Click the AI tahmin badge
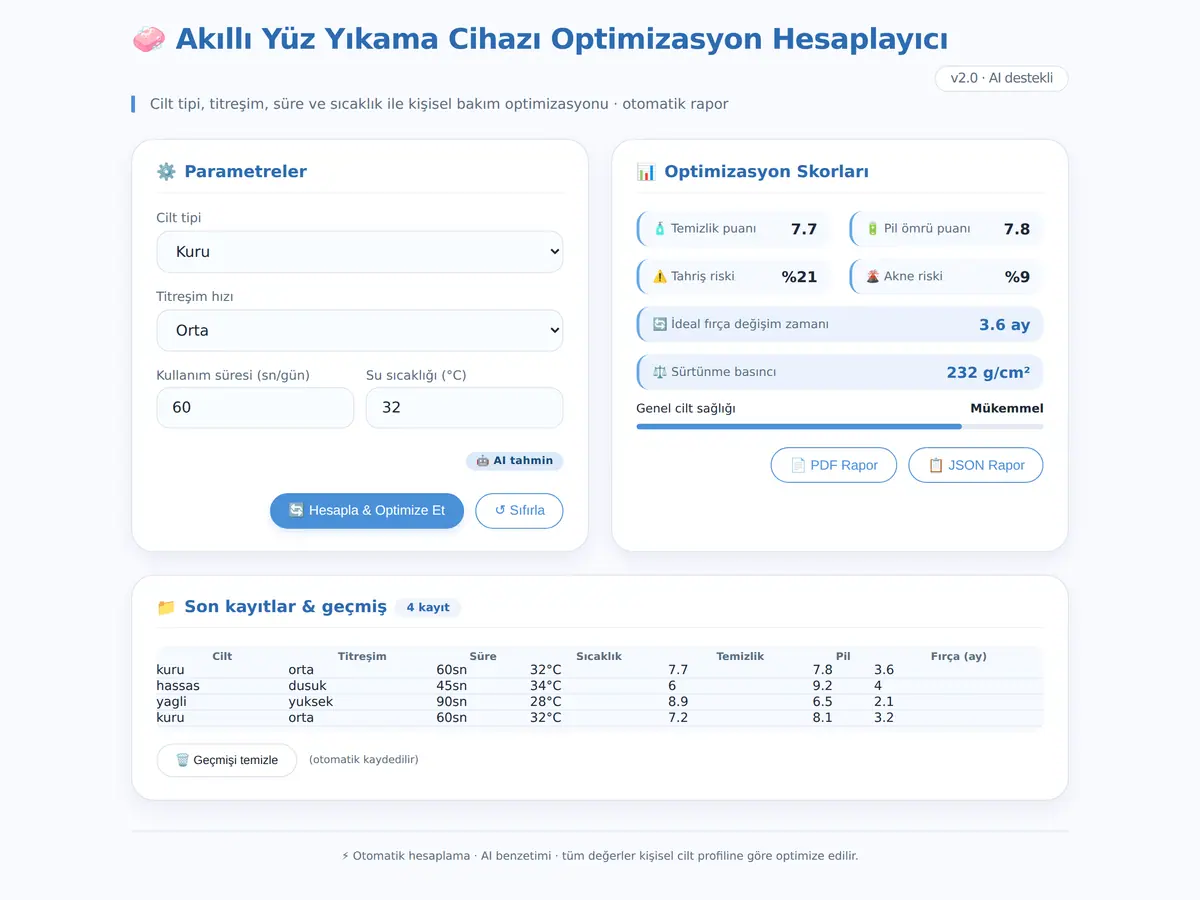The width and height of the screenshot is (1200, 900). point(515,461)
